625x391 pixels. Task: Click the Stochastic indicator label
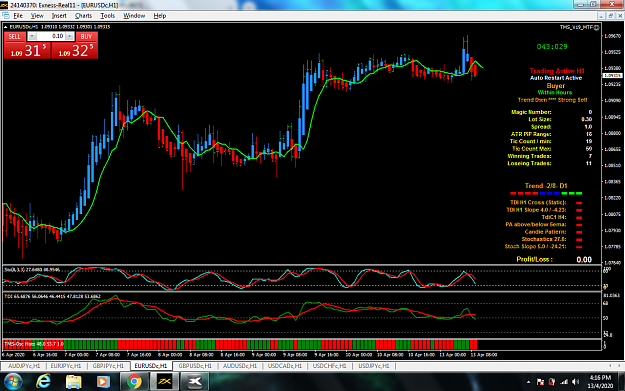32,270
